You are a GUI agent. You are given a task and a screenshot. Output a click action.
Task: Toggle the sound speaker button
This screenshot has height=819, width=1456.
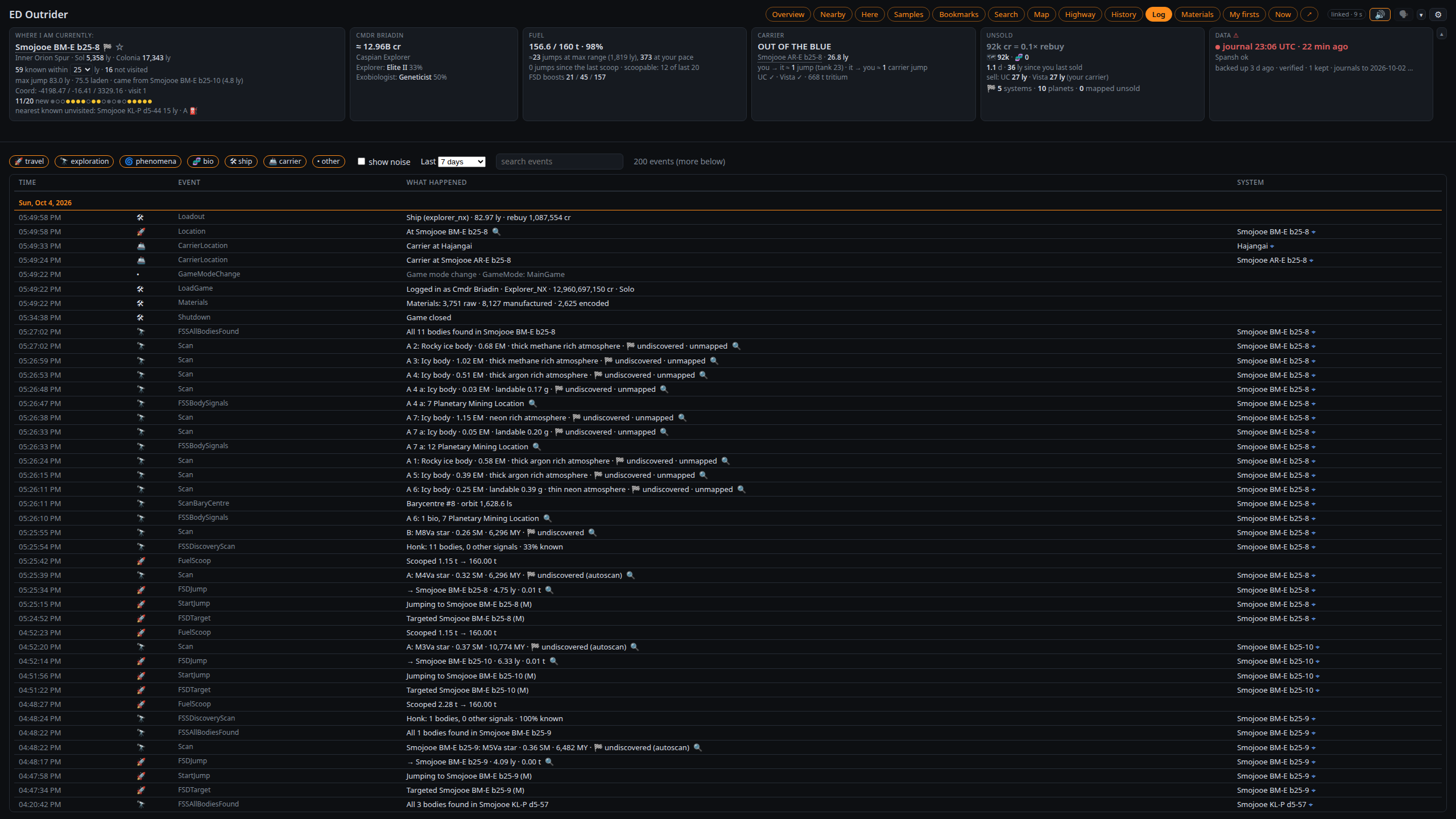click(1380, 15)
